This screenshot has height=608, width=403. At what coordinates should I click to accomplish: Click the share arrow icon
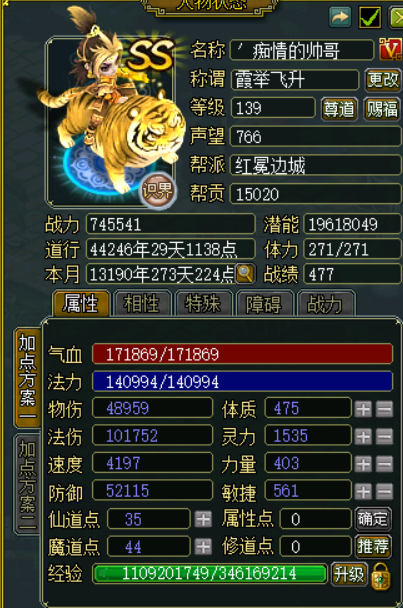coord(340,17)
